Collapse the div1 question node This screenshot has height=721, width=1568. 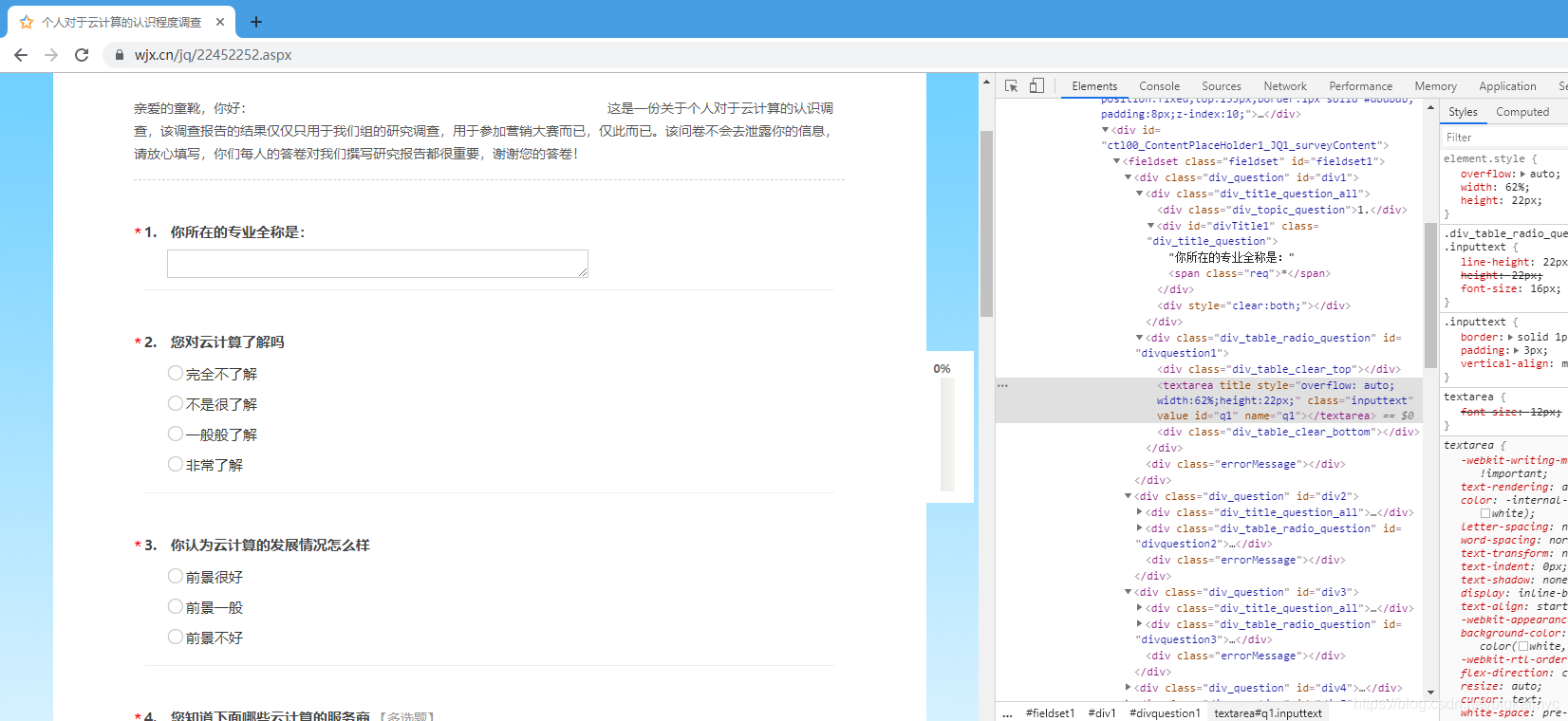[1128, 177]
